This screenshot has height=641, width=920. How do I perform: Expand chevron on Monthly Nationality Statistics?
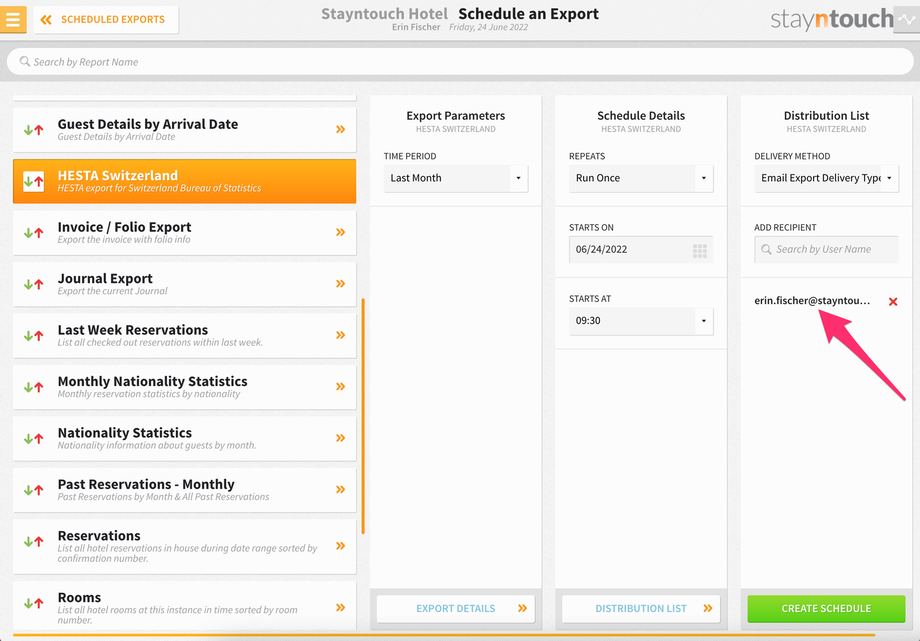(340, 386)
